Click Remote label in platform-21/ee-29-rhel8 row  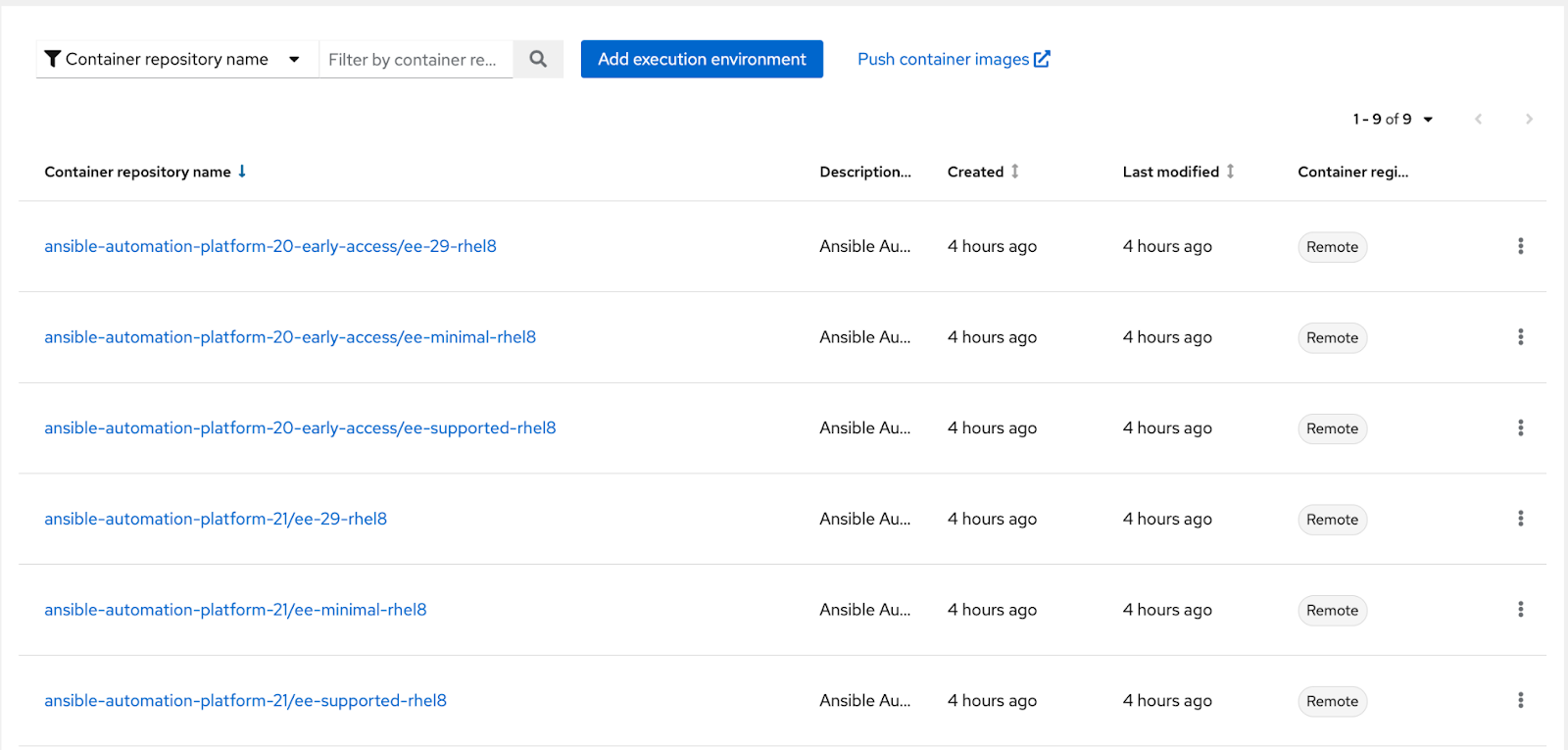pyautogui.click(x=1332, y=520)
